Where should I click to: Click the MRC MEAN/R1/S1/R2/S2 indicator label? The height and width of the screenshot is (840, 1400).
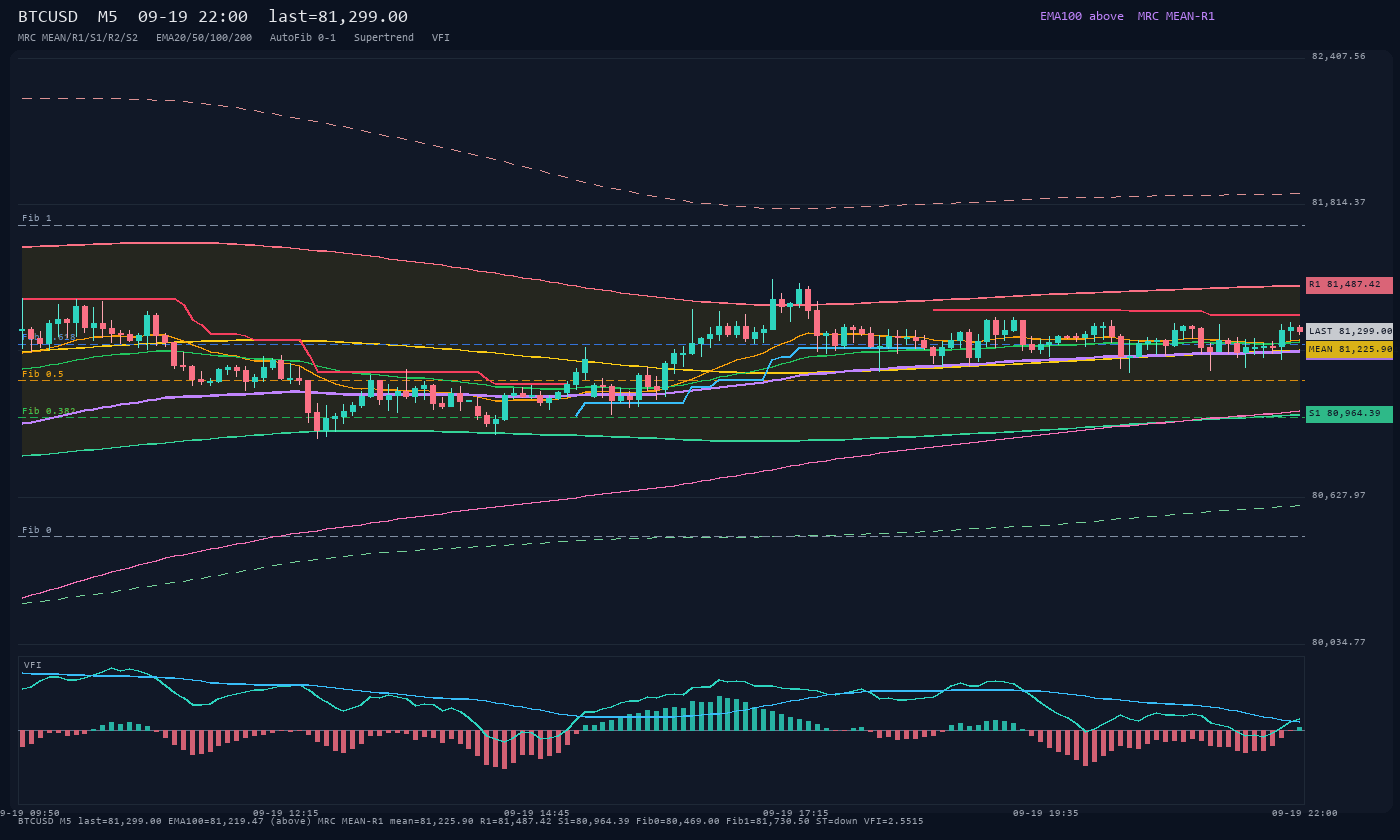coord(78,37)
